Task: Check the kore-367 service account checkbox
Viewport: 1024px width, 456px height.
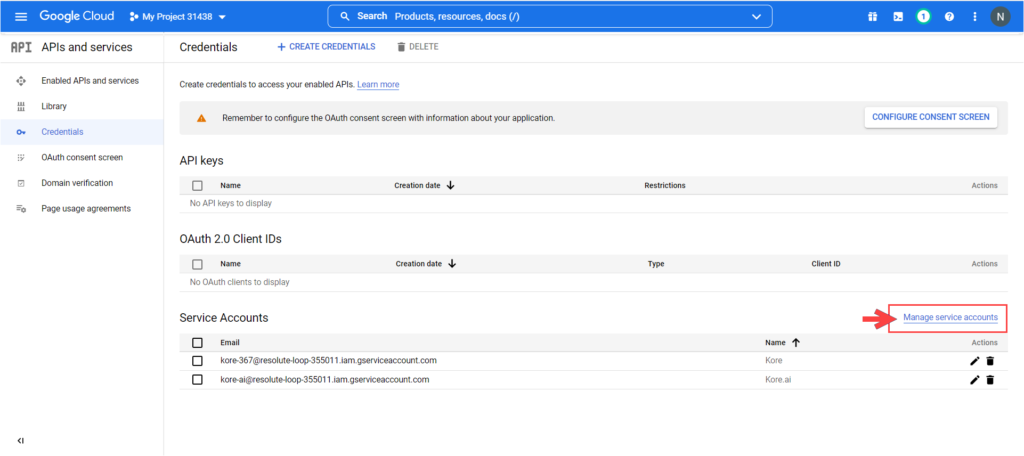Action: coord(197,361)
